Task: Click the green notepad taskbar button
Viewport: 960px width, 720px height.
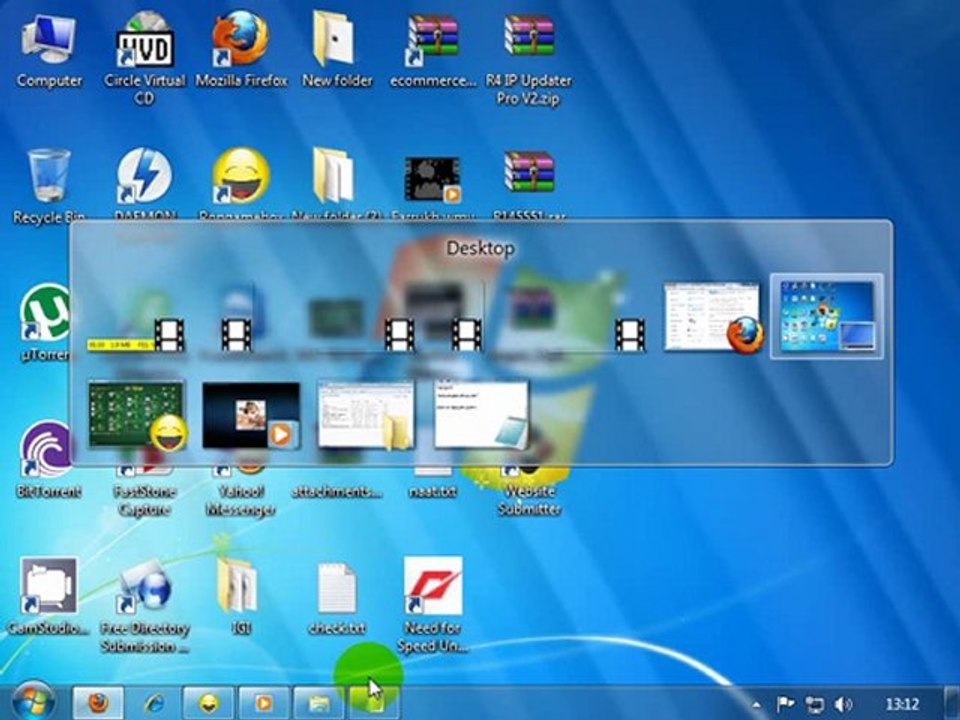Action: [374, 703]
